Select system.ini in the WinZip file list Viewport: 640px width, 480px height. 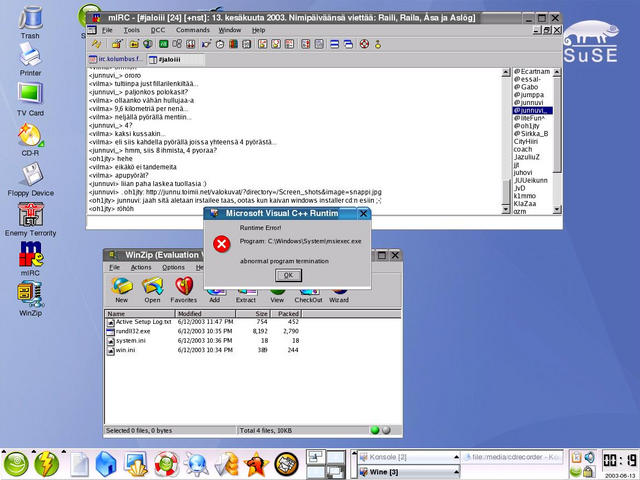click(131, 341)
